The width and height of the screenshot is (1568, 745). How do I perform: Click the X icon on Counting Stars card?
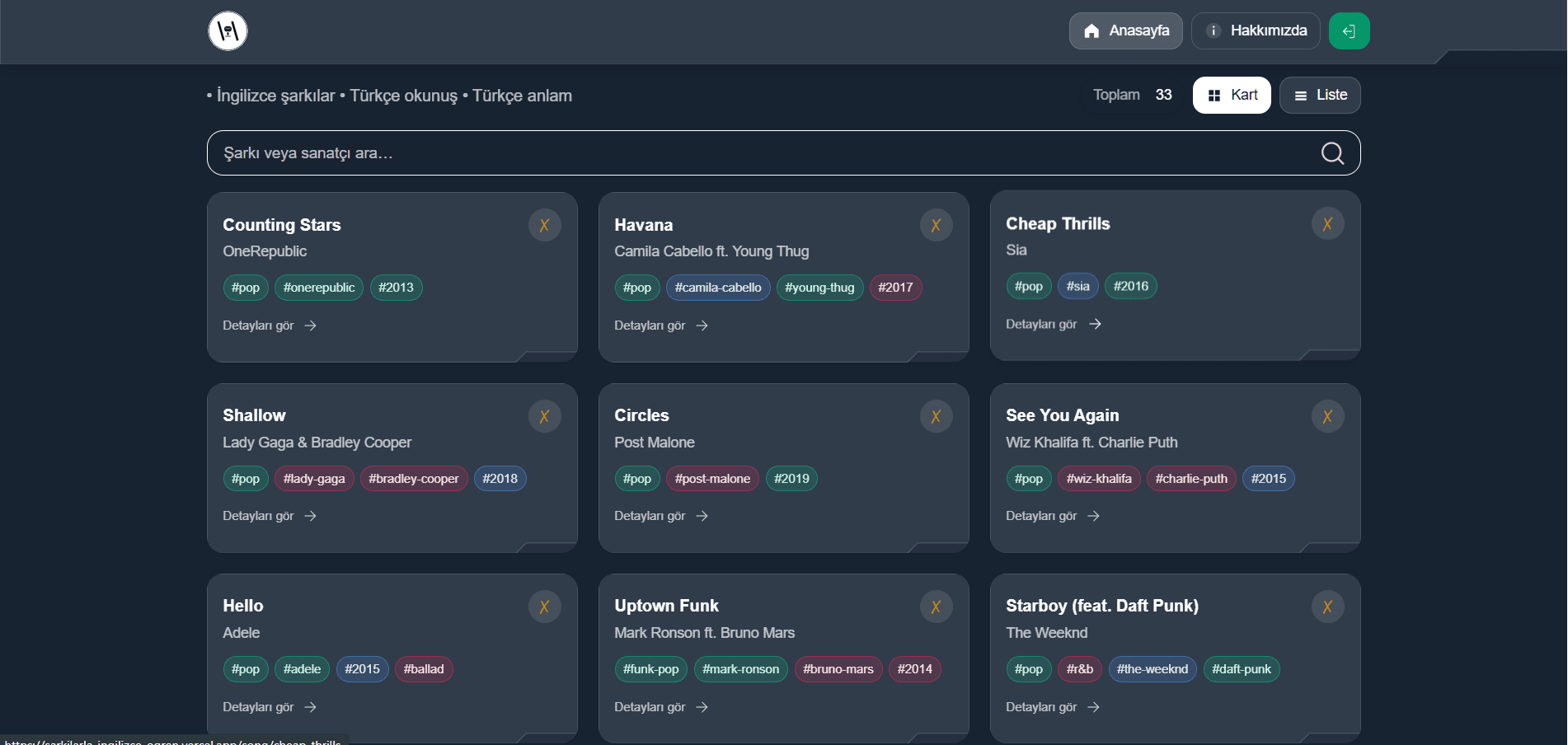point(544,226)
